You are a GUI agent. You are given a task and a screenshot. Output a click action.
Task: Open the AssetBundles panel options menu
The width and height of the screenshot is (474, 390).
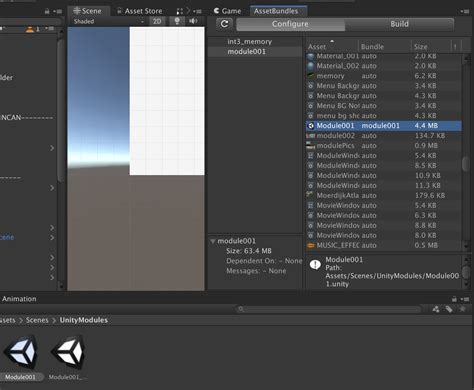464,11
